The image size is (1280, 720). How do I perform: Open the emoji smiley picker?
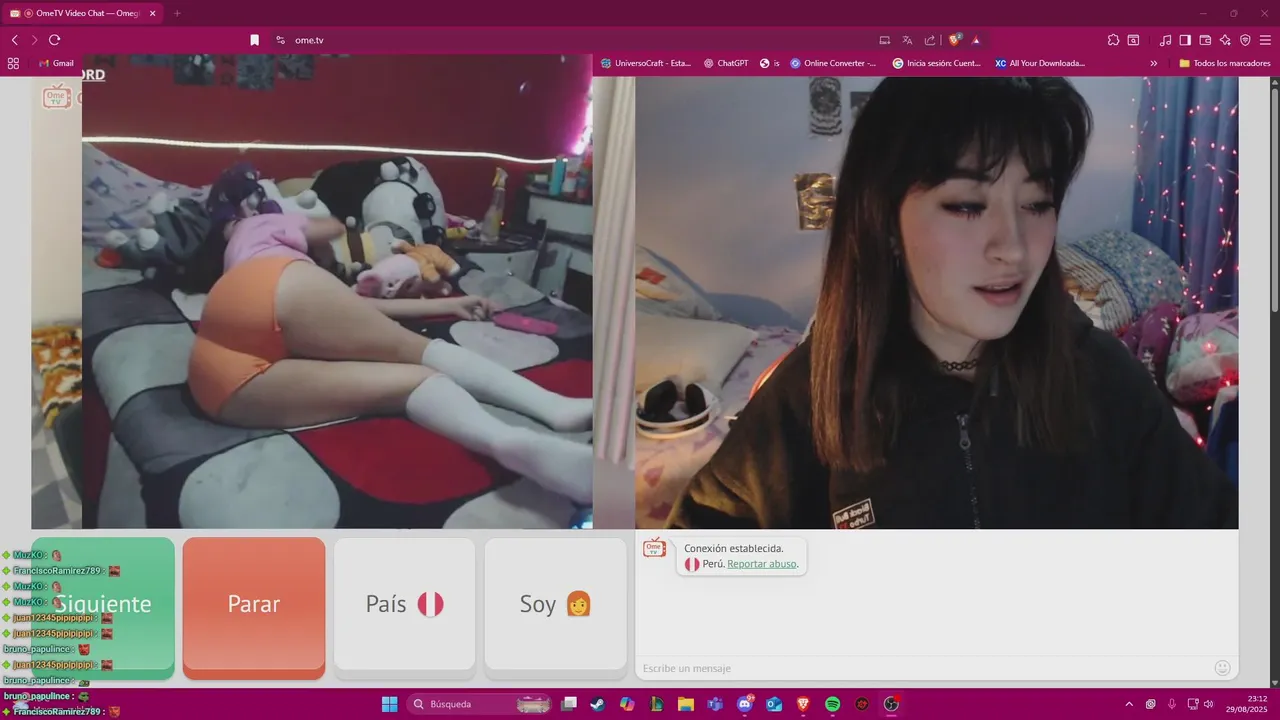[1222, 668]
